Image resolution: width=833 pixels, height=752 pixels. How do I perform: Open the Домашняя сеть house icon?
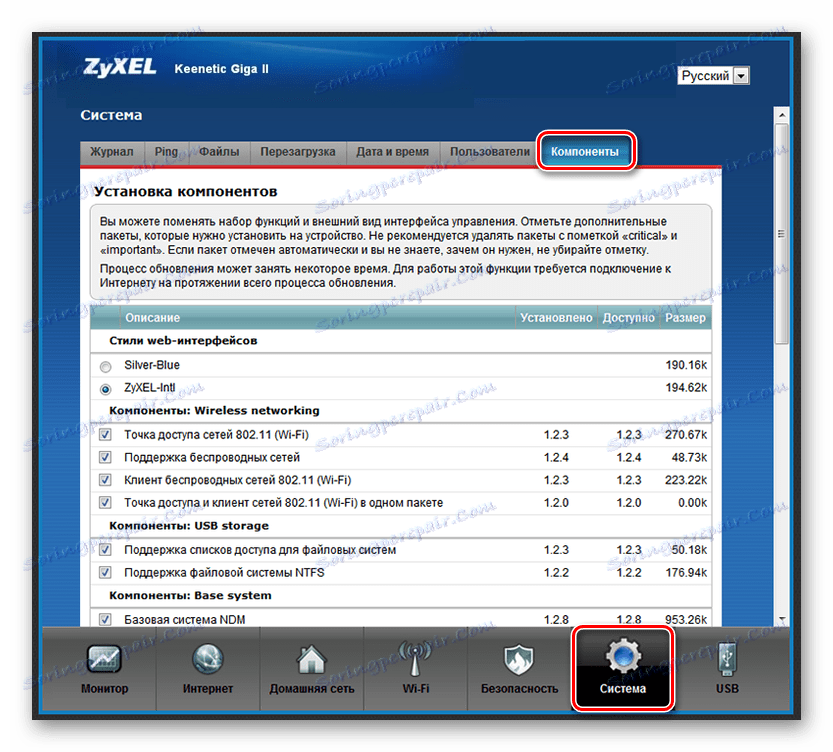point(311,659)
